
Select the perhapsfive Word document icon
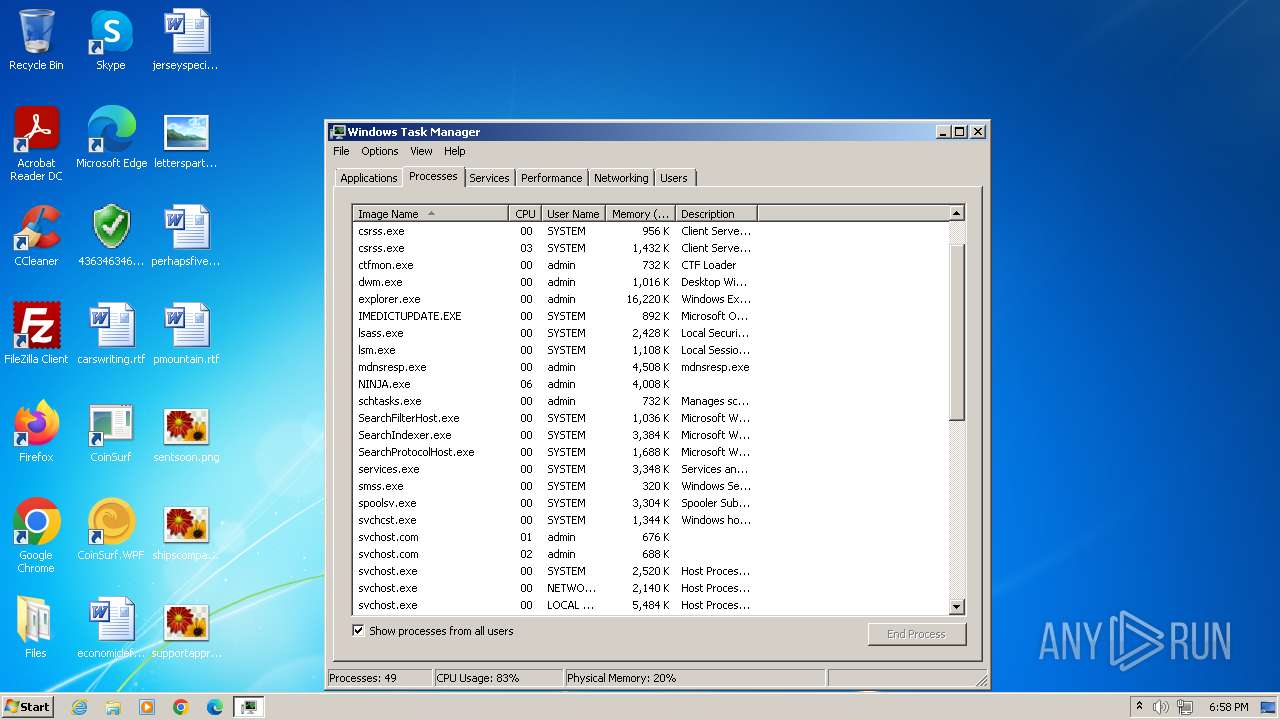tap(186, 236)
